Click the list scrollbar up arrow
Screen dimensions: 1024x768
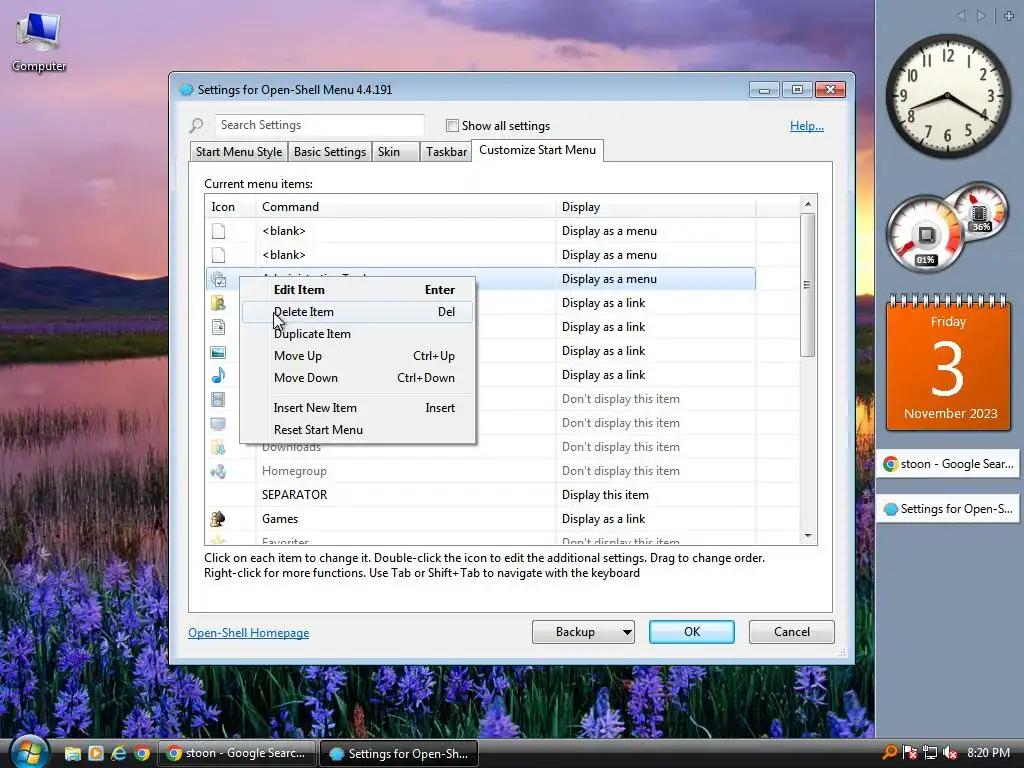coord(808,204)
